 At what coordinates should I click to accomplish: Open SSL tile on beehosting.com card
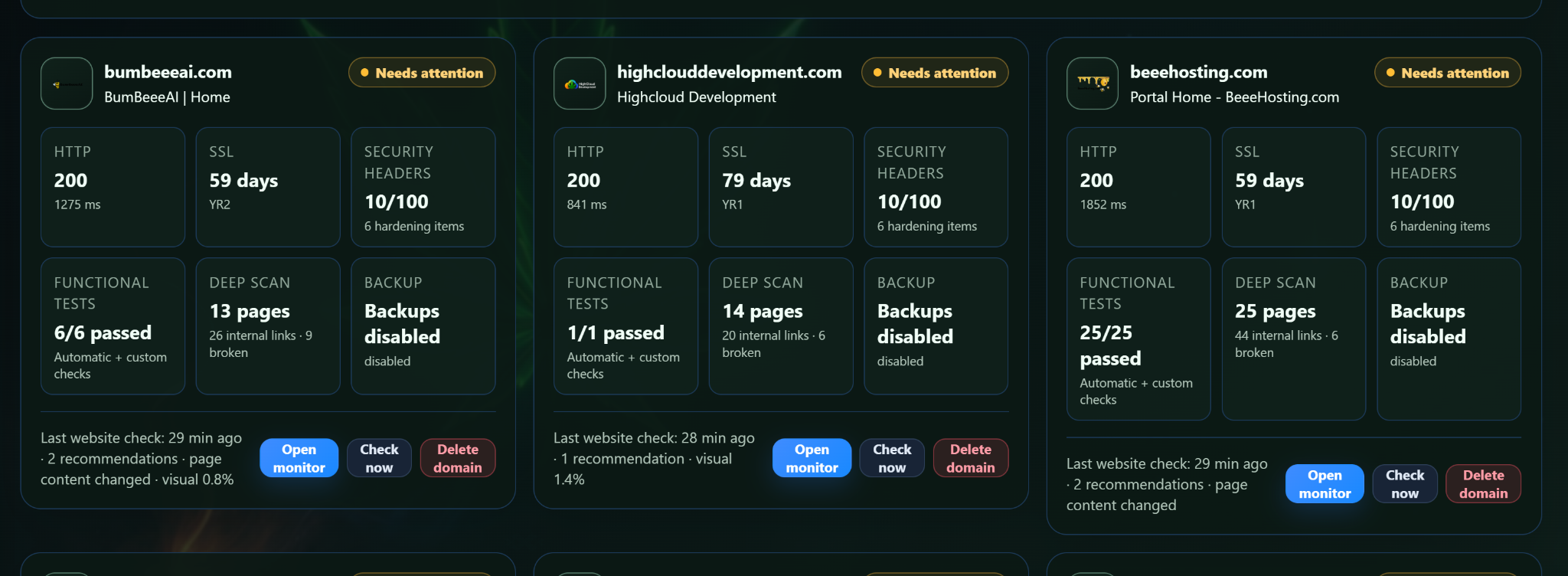point(1294,187)
